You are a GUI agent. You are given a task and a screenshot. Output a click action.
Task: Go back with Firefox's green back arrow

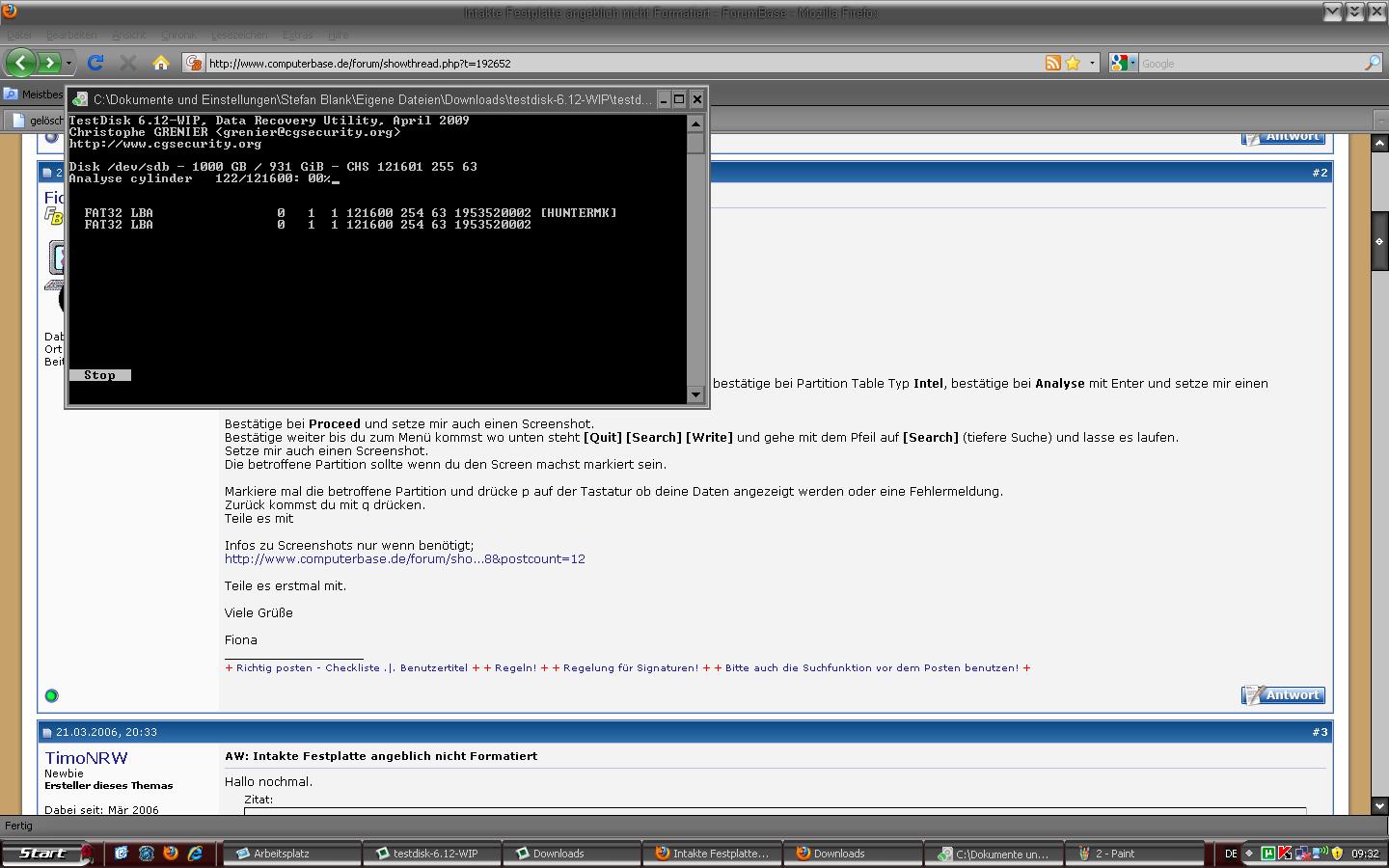[x=21, y=63]
